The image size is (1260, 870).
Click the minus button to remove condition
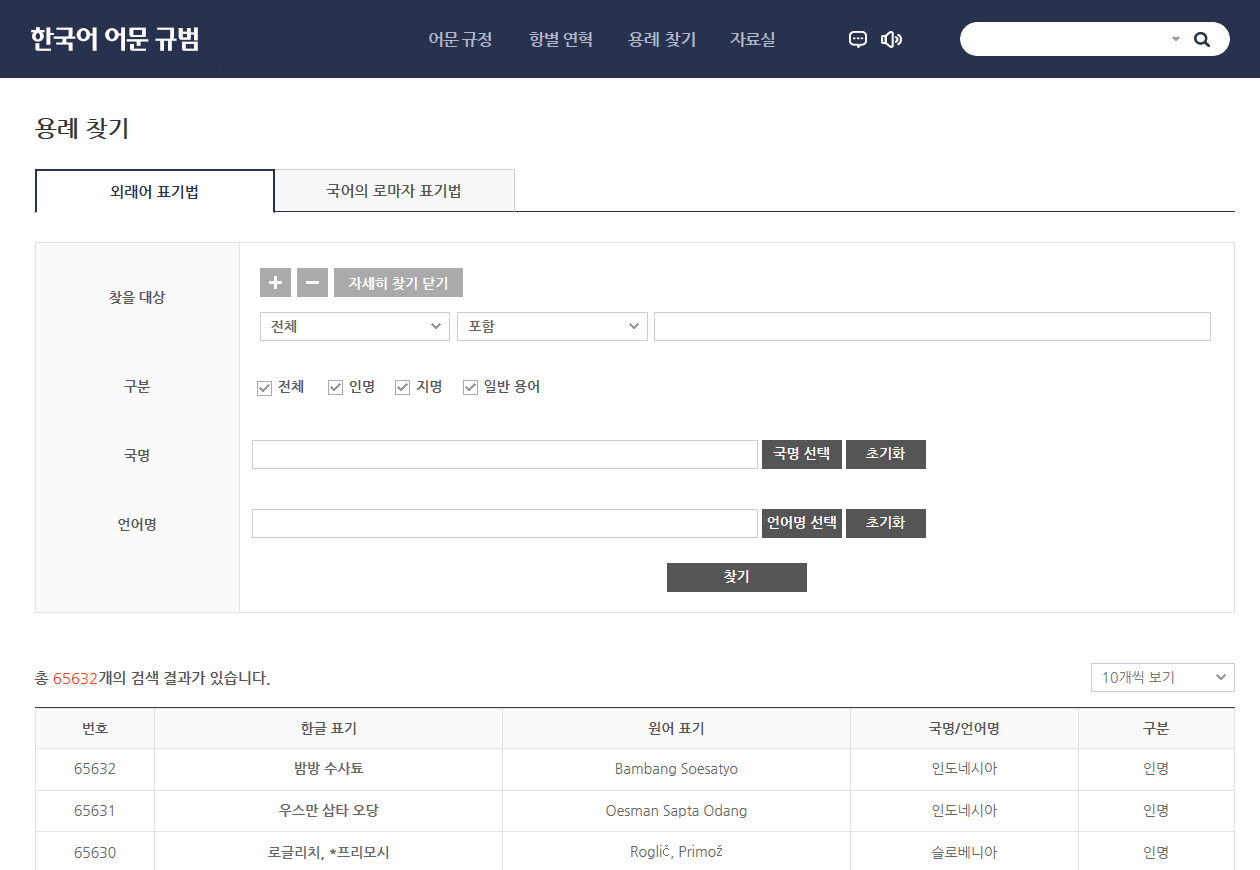point(312,283)
